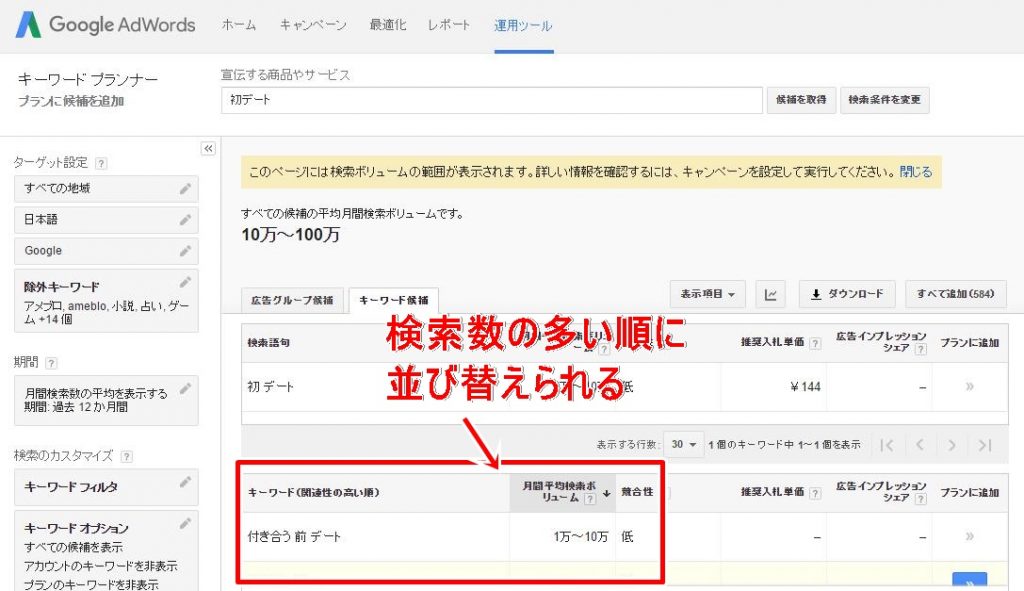Open help for 推奨入札単価 in top table

815,343
